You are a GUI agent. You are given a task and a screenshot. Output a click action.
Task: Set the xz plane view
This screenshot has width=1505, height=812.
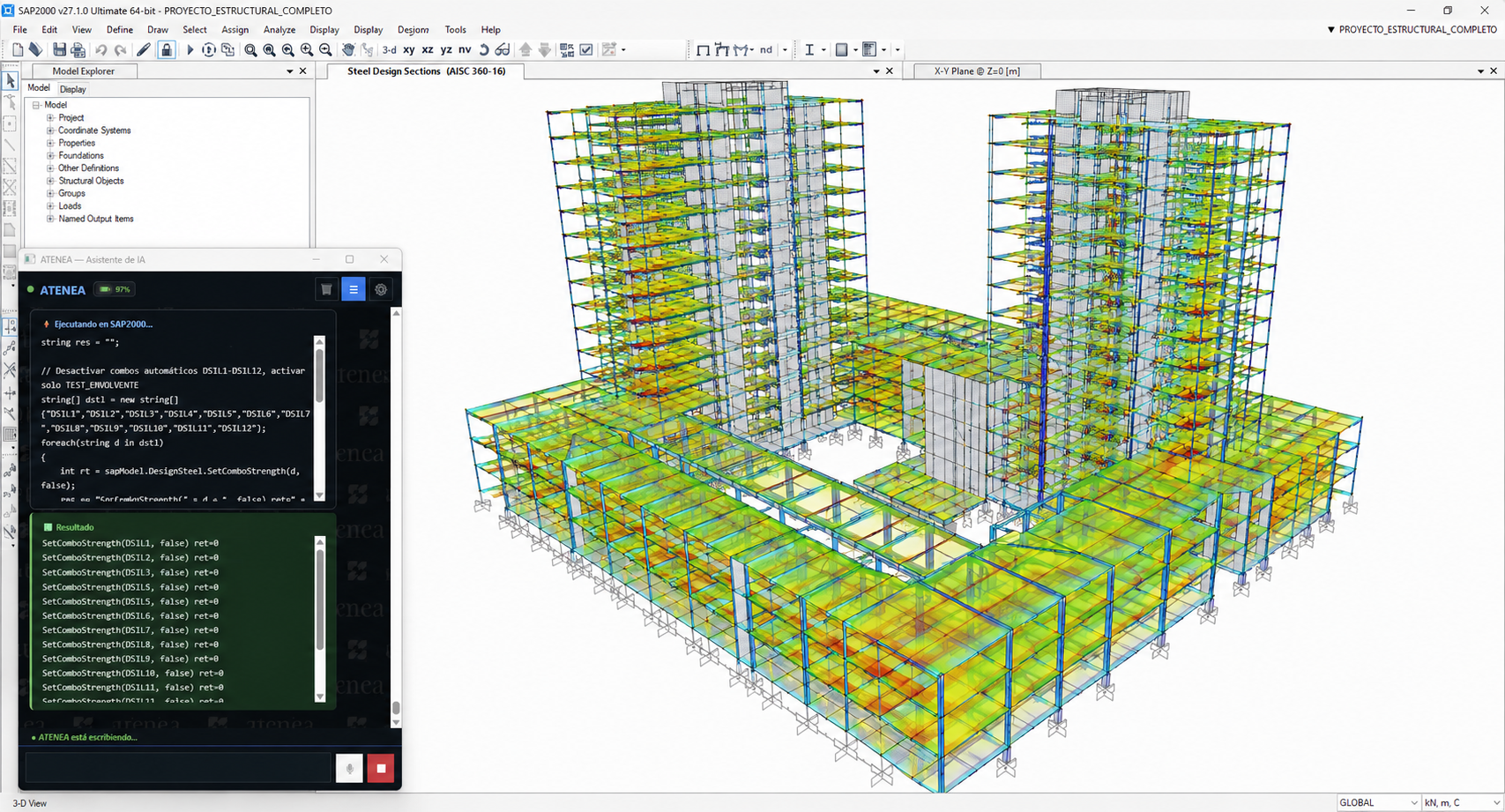tap(428, 50)
